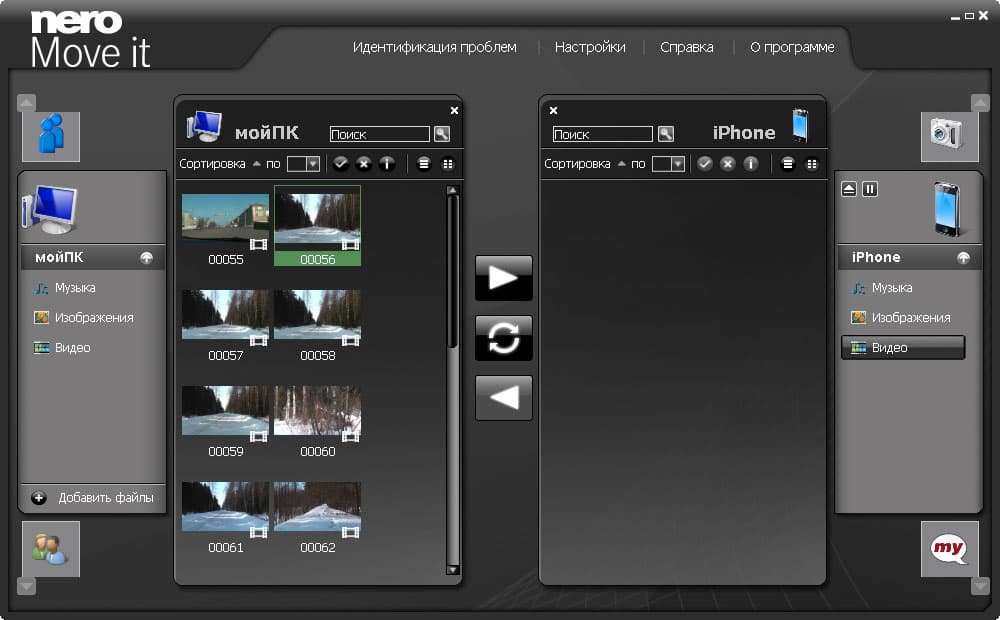Switch iPhone panel to list view
The height and width of the screenshot is (620, 1000).
(788, 164)
